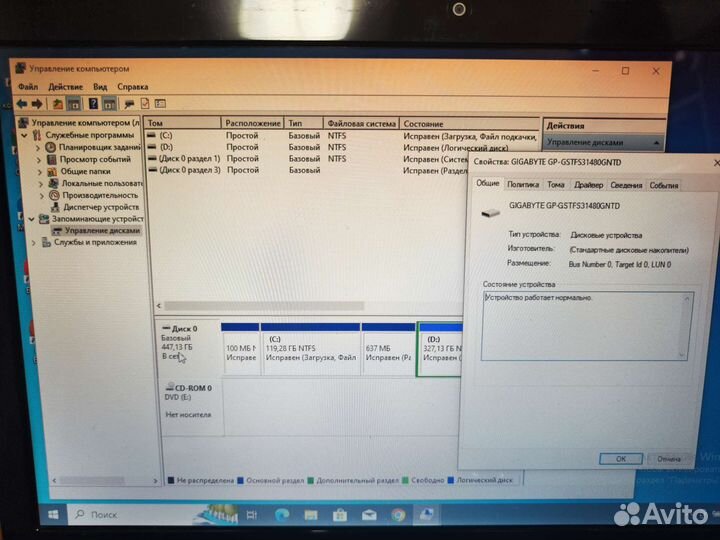Expand the Общие папки node
Viewport: 720px width, 540px height.
[40, 172]
